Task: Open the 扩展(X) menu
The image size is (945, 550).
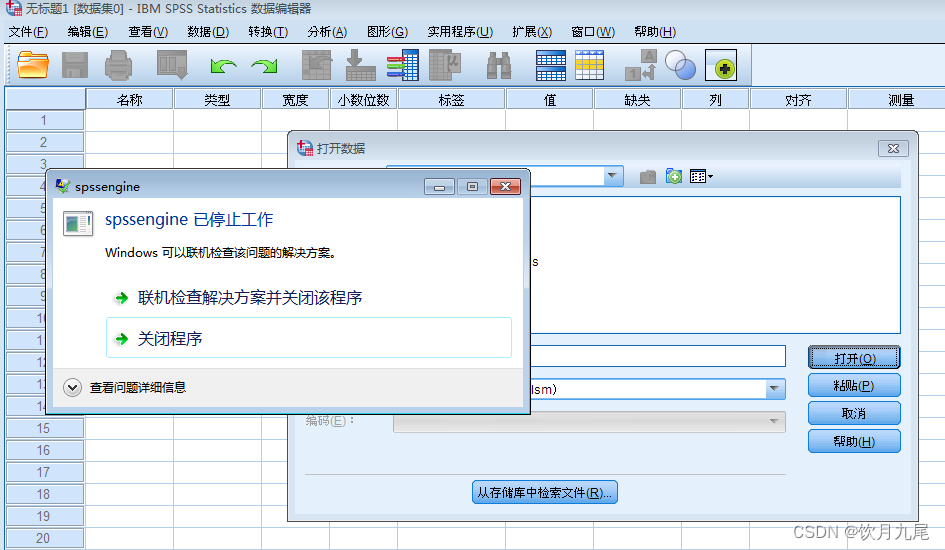Action: coord(532,31)
